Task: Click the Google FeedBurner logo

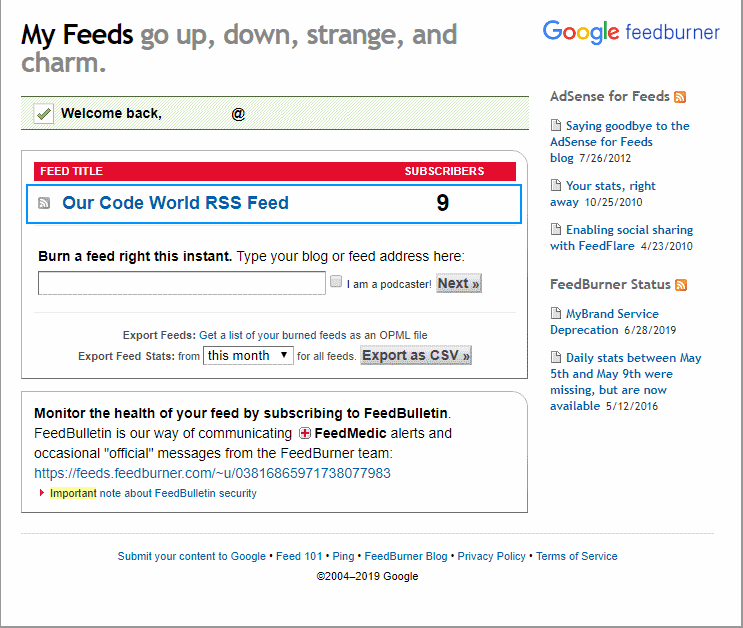Action: [x=631, y=32]
